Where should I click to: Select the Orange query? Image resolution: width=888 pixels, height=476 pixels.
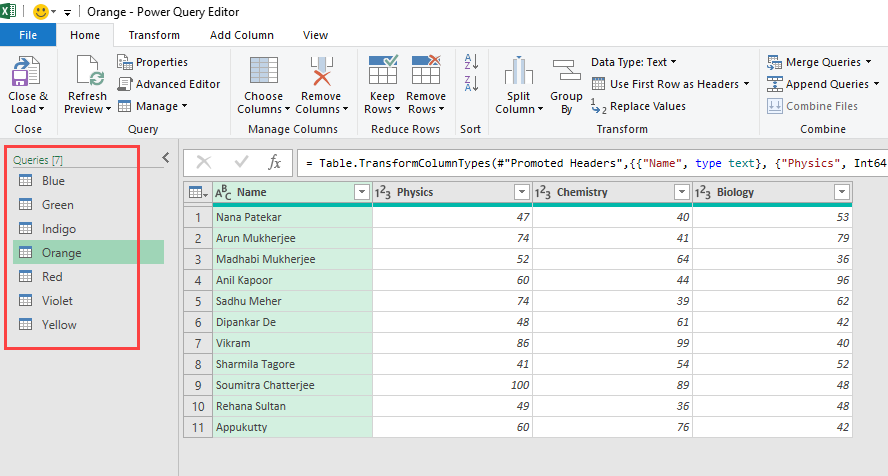(88, 252)
